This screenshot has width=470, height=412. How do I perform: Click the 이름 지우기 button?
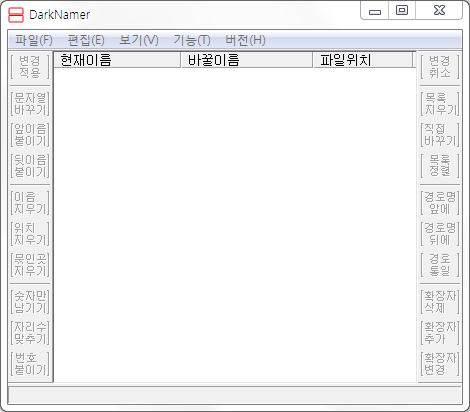pyautogui.click(x=30, y=203)
